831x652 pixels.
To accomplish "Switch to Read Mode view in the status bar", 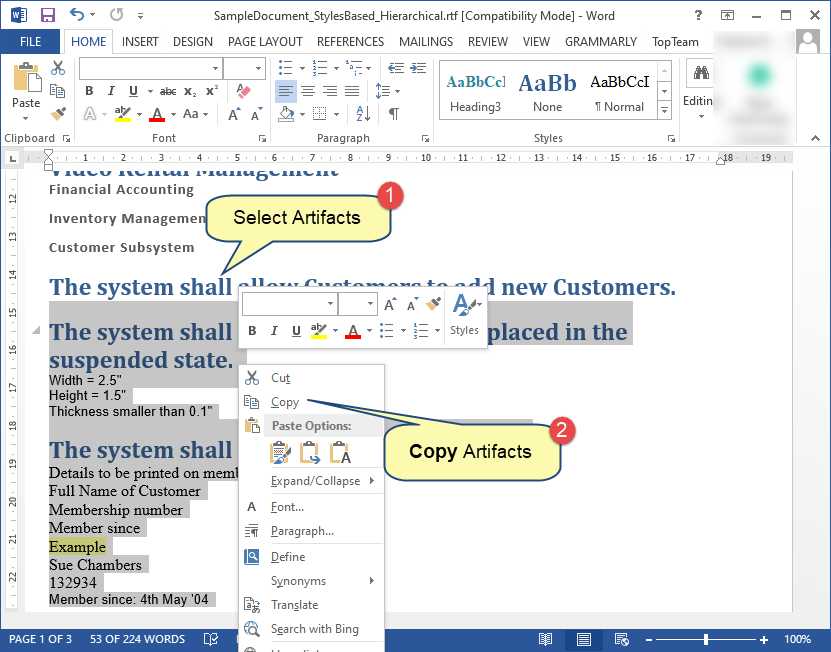I will click(545, 639).
